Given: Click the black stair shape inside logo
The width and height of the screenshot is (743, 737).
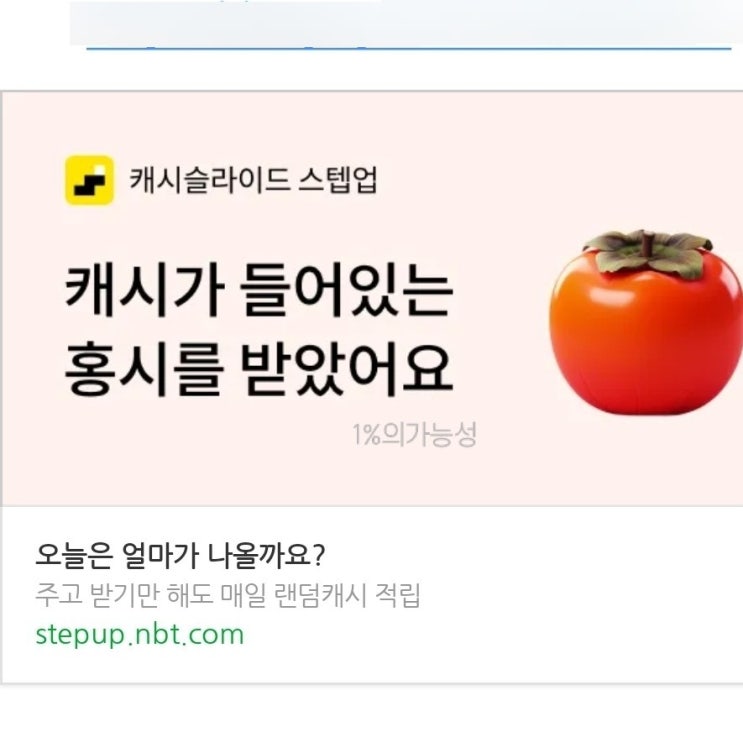Looking at the screenshot, I should point(89,184).
